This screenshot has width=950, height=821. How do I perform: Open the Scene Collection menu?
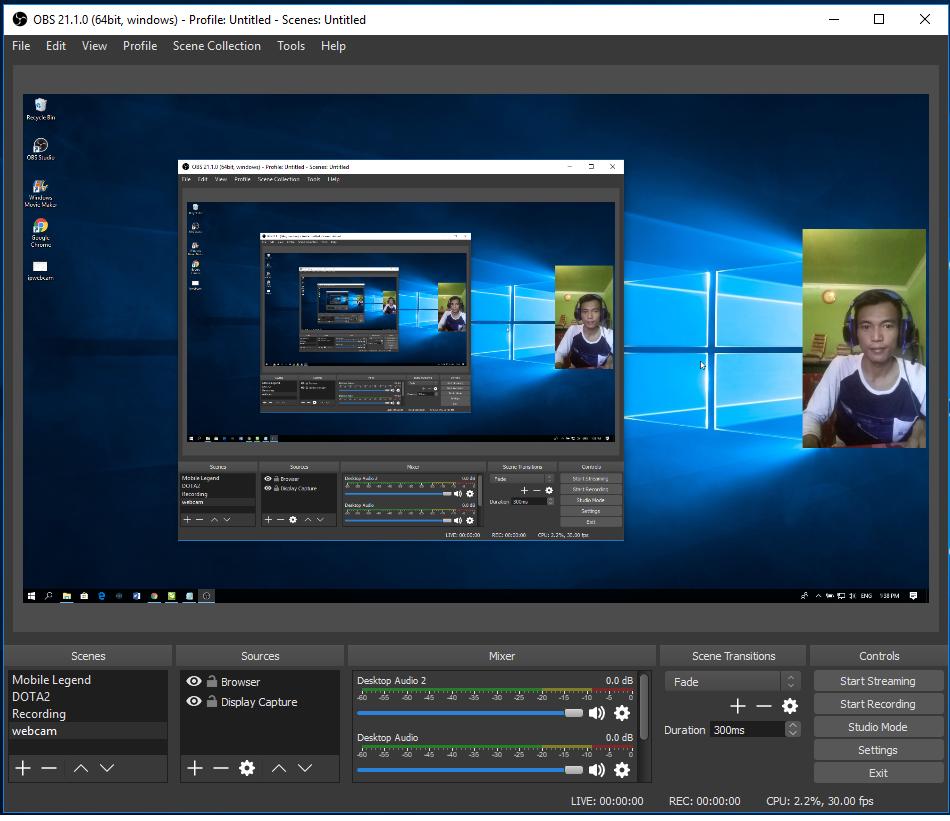[x=216, y=46]
